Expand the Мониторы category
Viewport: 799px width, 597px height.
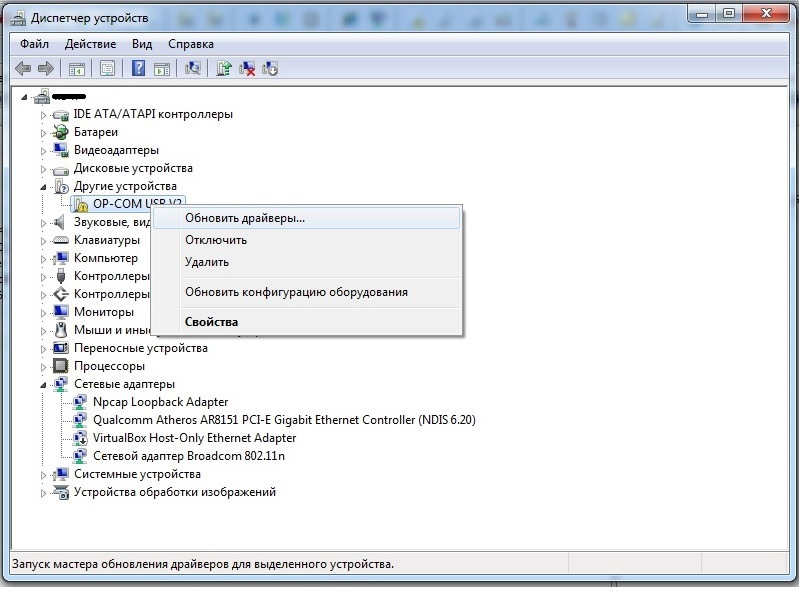coord(43,313)
